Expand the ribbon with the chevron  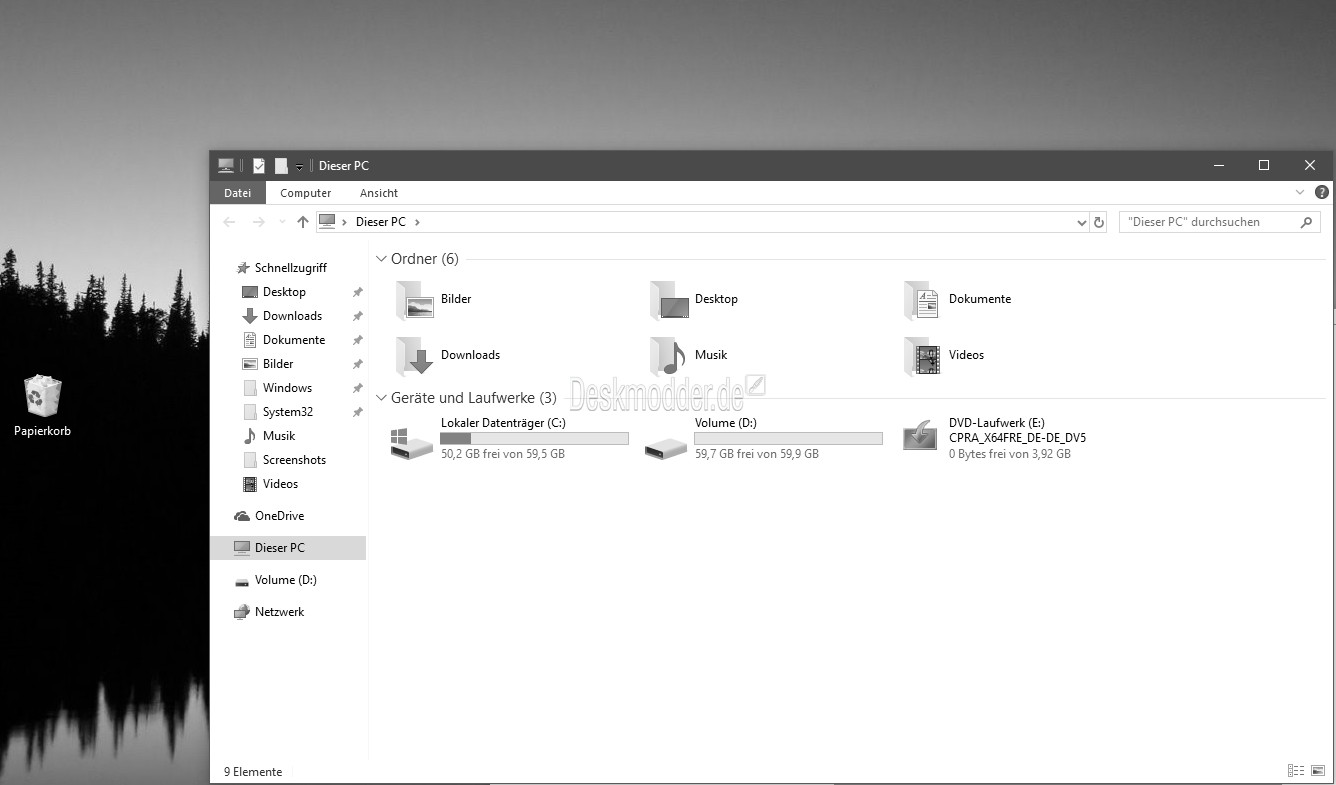point(1300,192)
